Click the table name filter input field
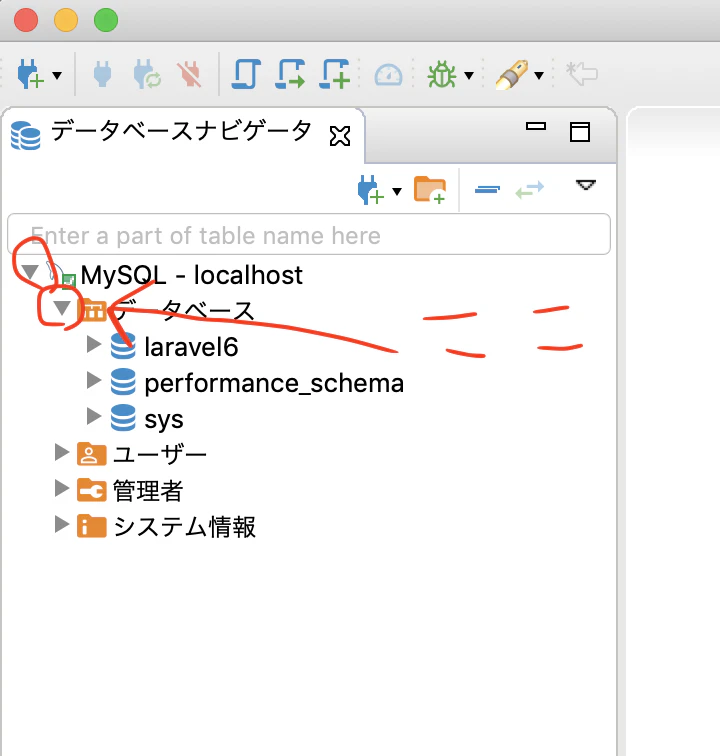This screenshot has width=720, height=756. 309,234
